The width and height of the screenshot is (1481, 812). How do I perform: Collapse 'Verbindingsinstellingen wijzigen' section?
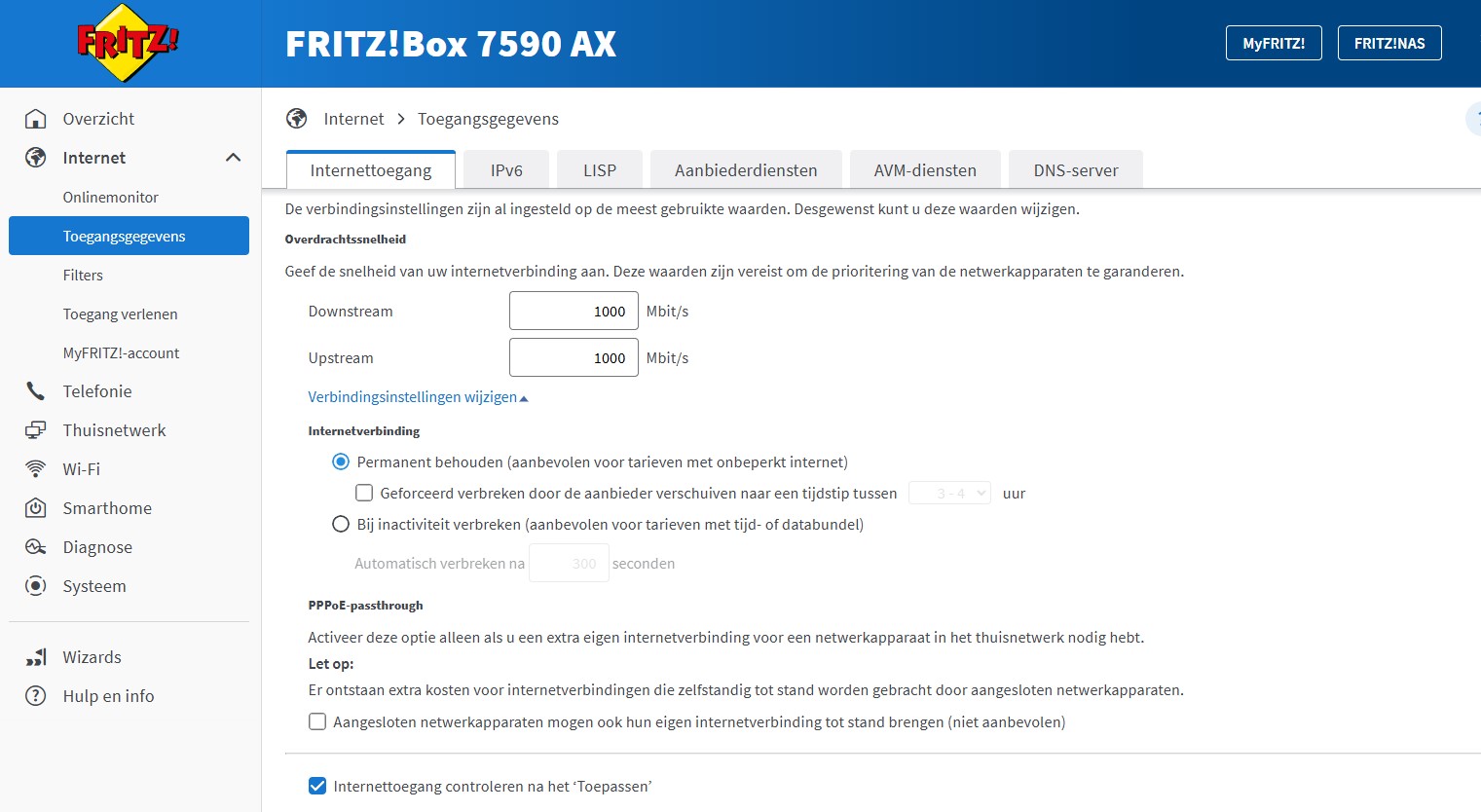418,397
